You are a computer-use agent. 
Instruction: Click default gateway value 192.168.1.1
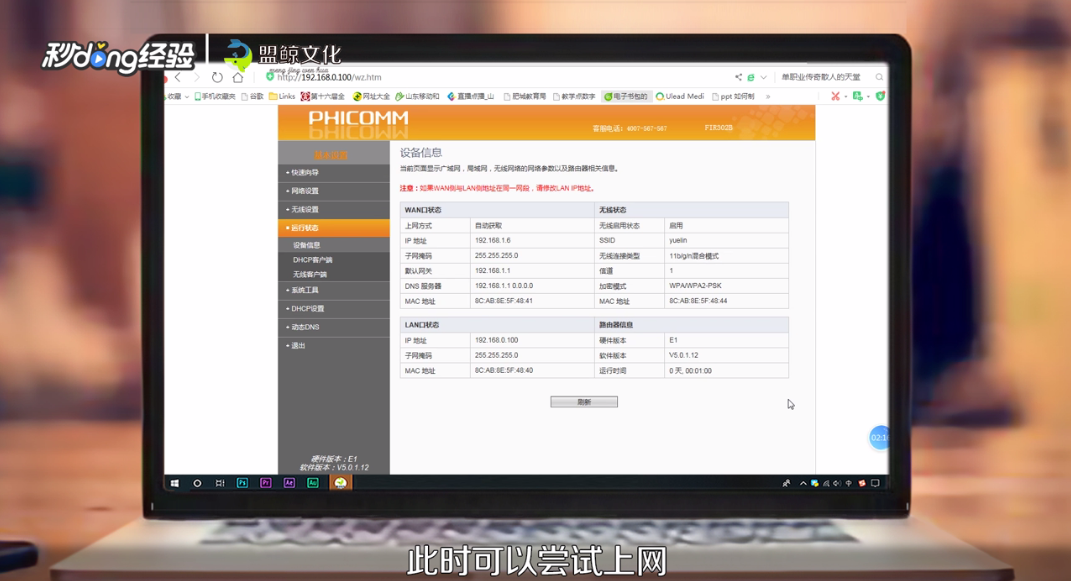tap(492, 270)
